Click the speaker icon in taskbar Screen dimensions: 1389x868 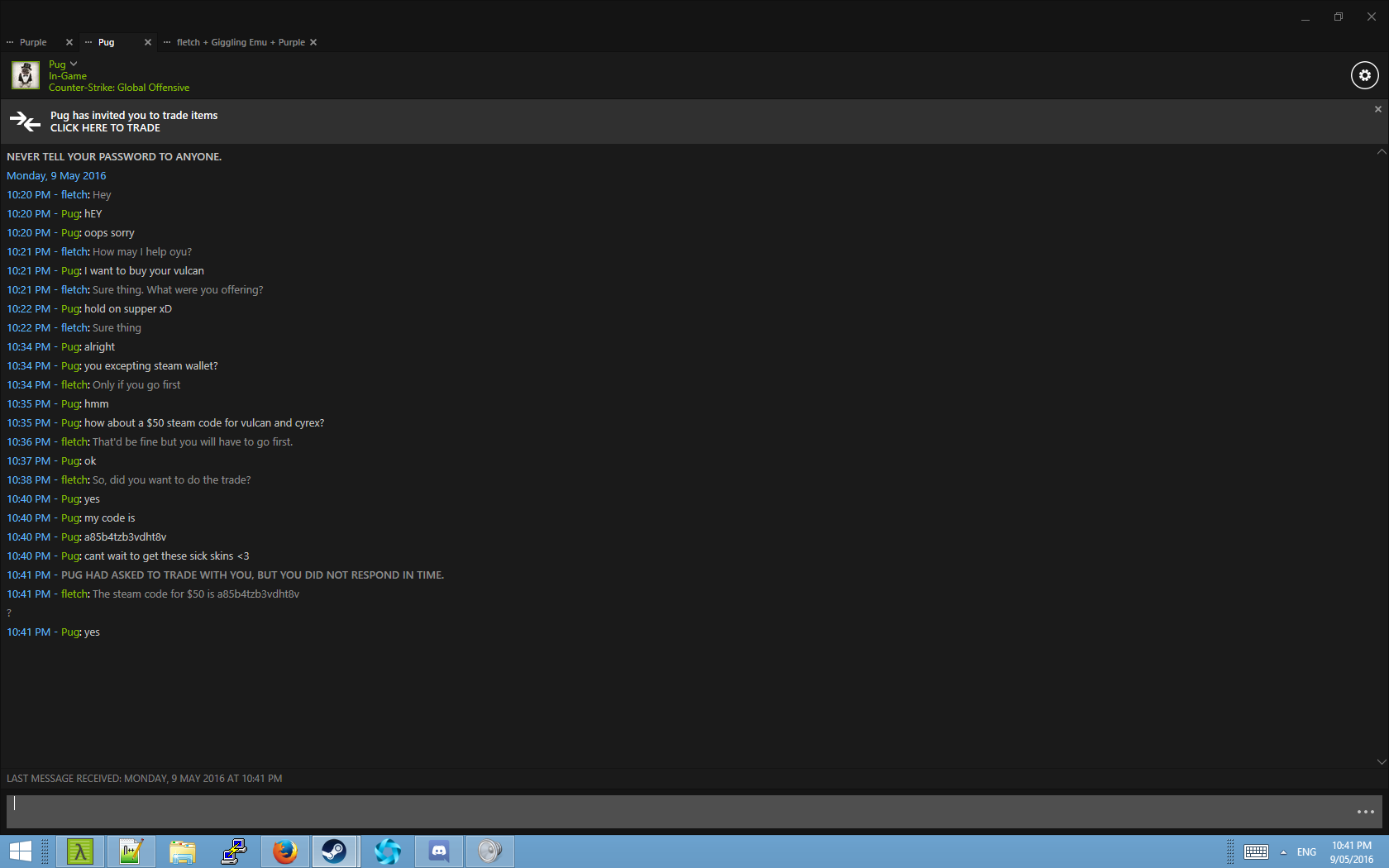click(489, 851)
